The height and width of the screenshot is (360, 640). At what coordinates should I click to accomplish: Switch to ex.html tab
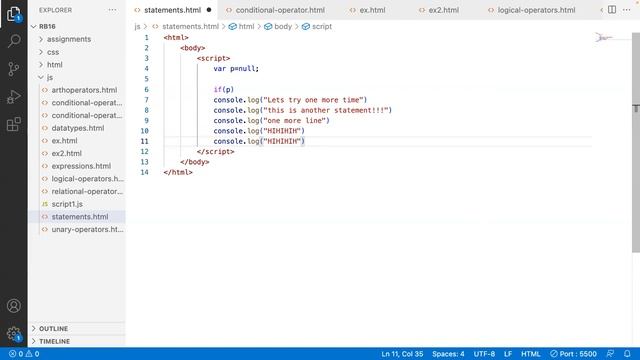tap(367, 10)
